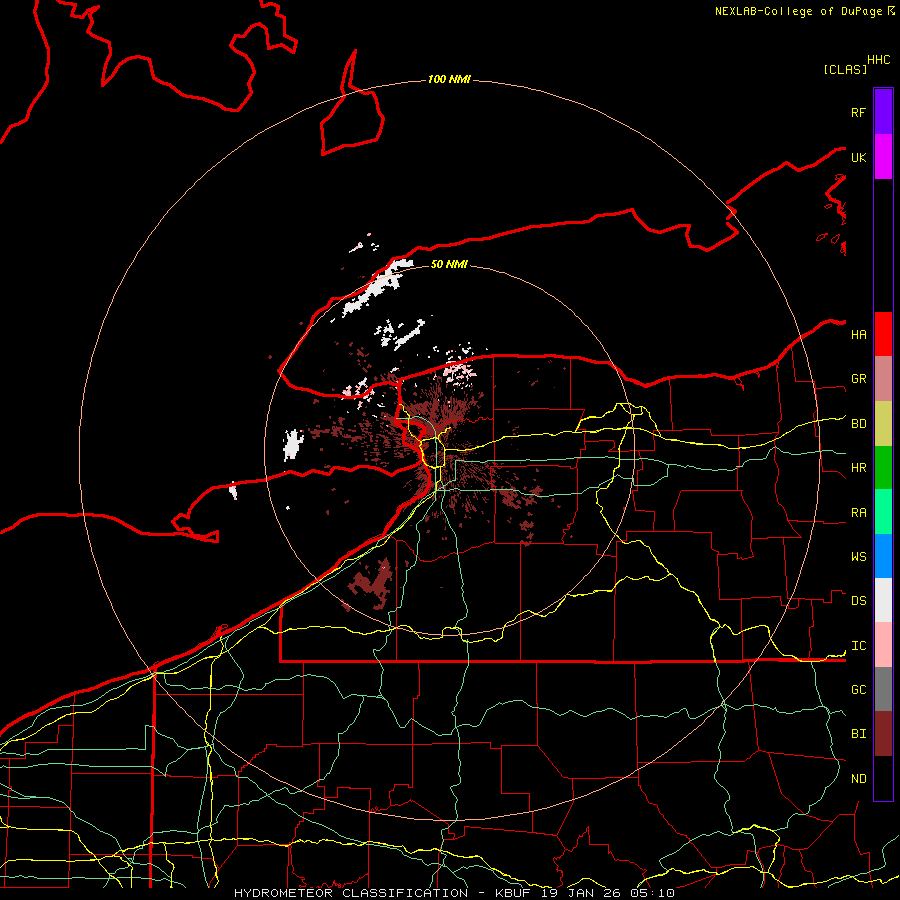900x900 pixels.
Task: Click the DS white legend swatch
Action: [883, 600]
